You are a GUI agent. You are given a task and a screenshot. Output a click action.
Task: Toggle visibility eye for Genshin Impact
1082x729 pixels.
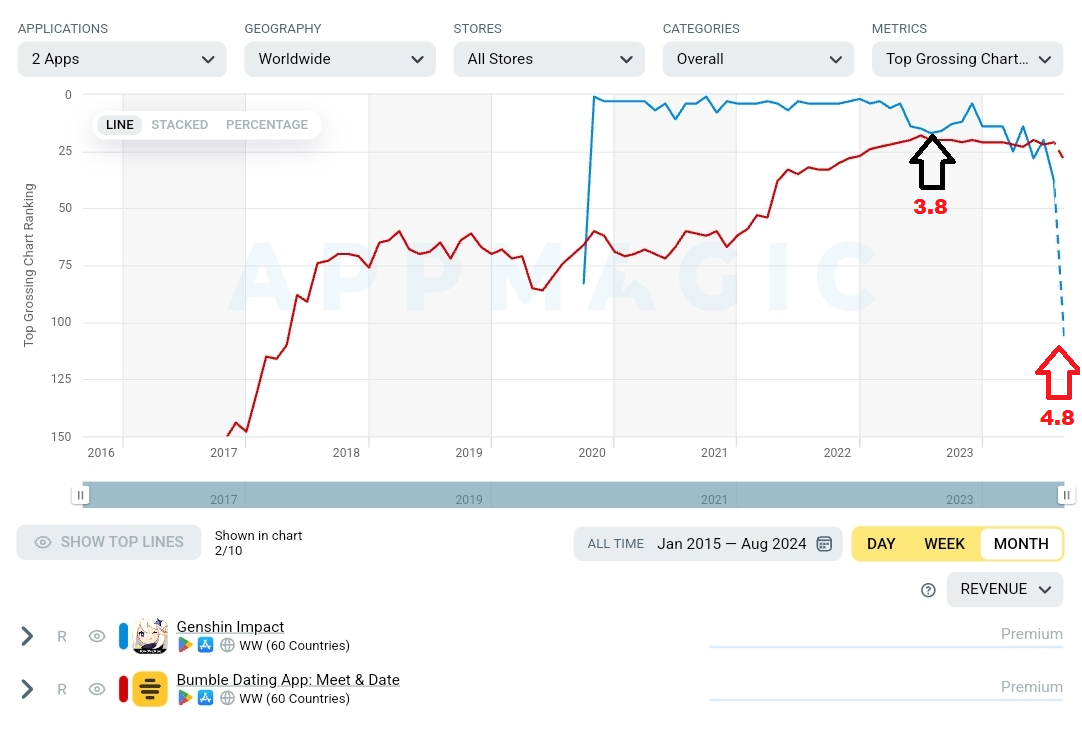(x=97, y=636)
